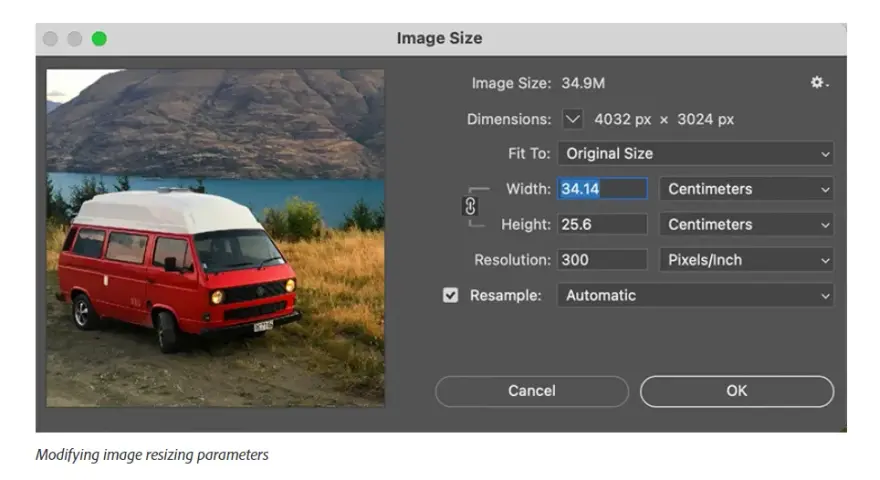Click the Image Size 34.9M text
The width and height of the screenshot is (880, 480).
(538, 83)
